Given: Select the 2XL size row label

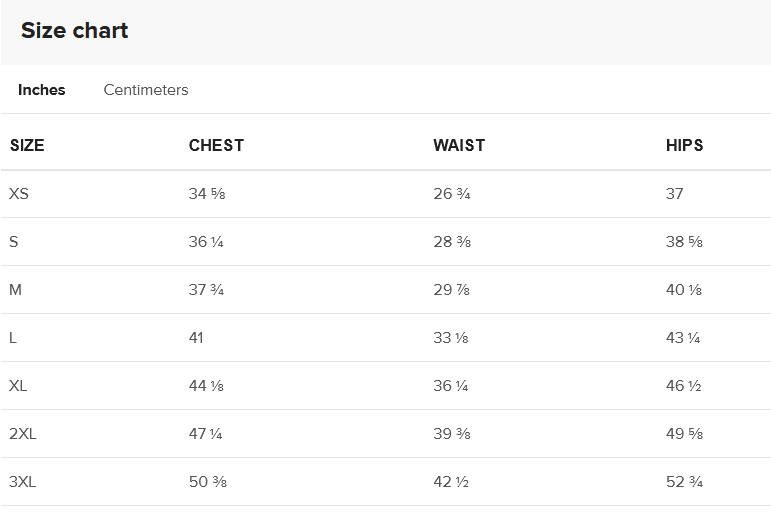Looking at the screenshot, I should (23, 434).
